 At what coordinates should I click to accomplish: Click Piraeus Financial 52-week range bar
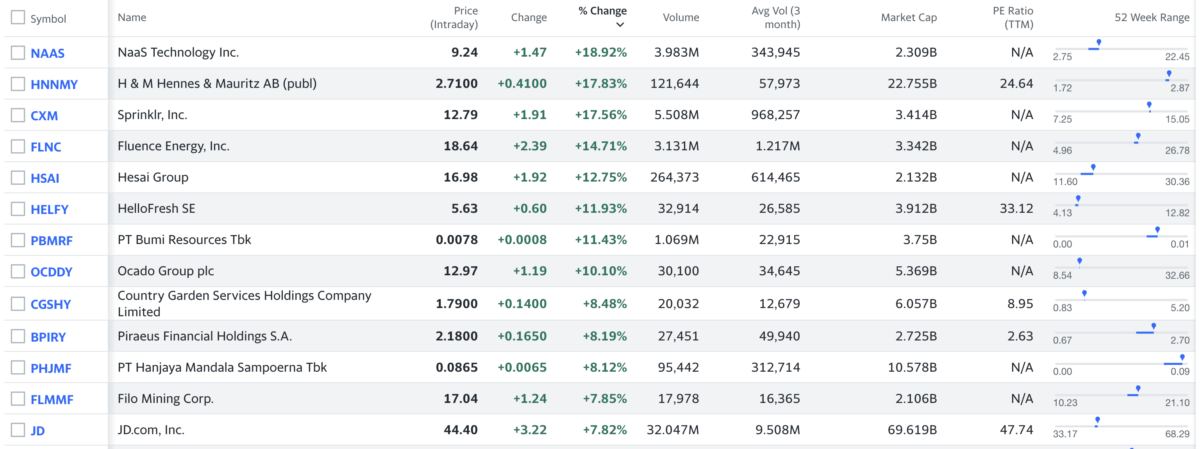1121,332
